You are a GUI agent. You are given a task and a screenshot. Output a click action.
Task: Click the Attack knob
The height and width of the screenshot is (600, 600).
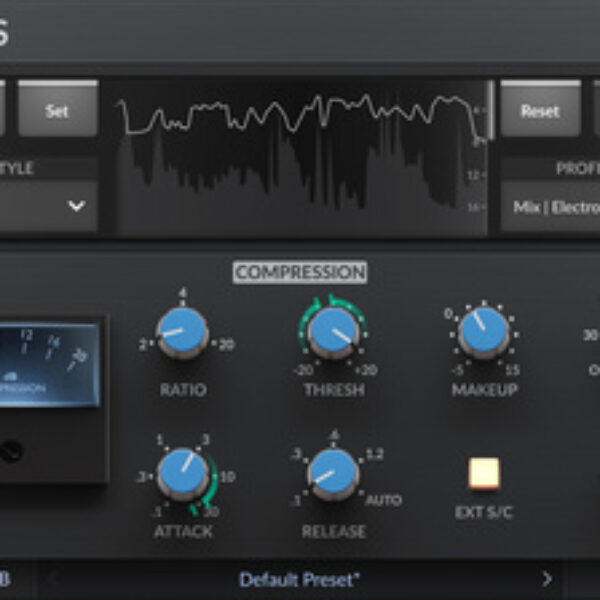(183, 474)
